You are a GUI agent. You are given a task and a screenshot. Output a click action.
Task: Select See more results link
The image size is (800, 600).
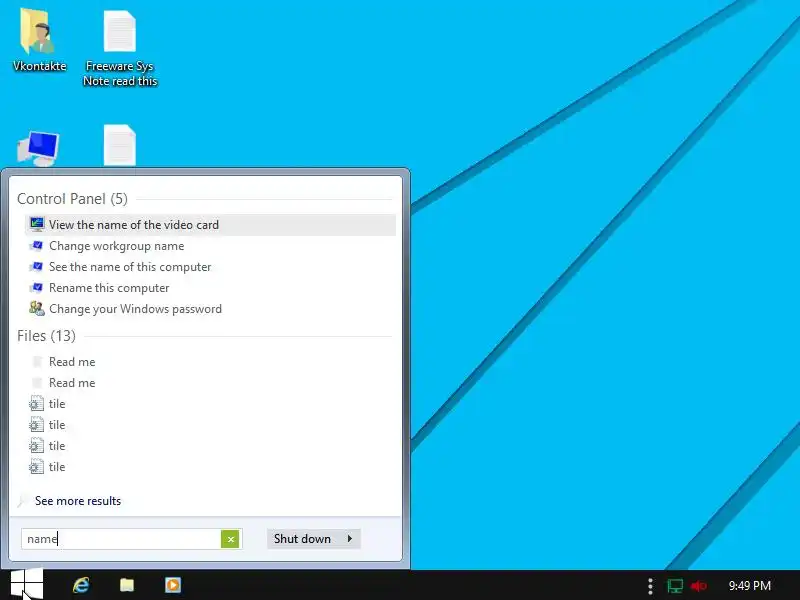point(78,501)
